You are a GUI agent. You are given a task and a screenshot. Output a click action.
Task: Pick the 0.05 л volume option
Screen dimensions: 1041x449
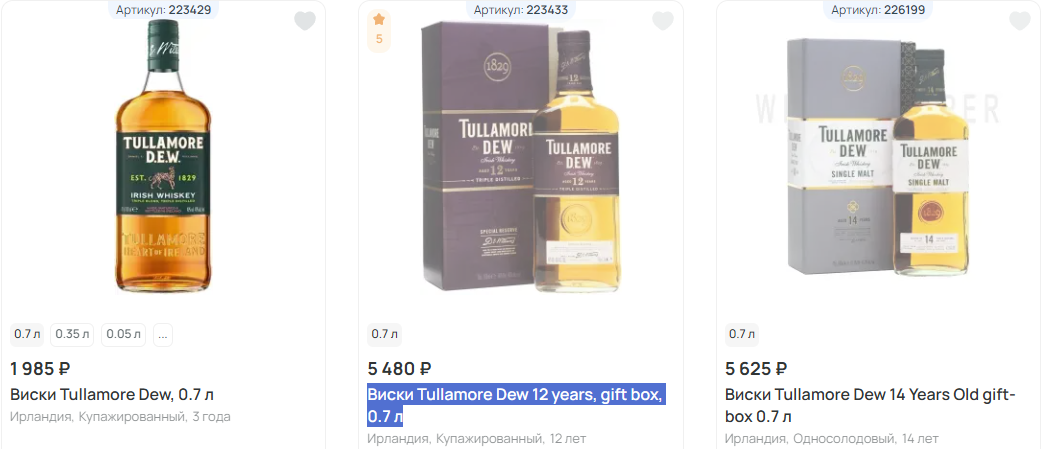124,334
